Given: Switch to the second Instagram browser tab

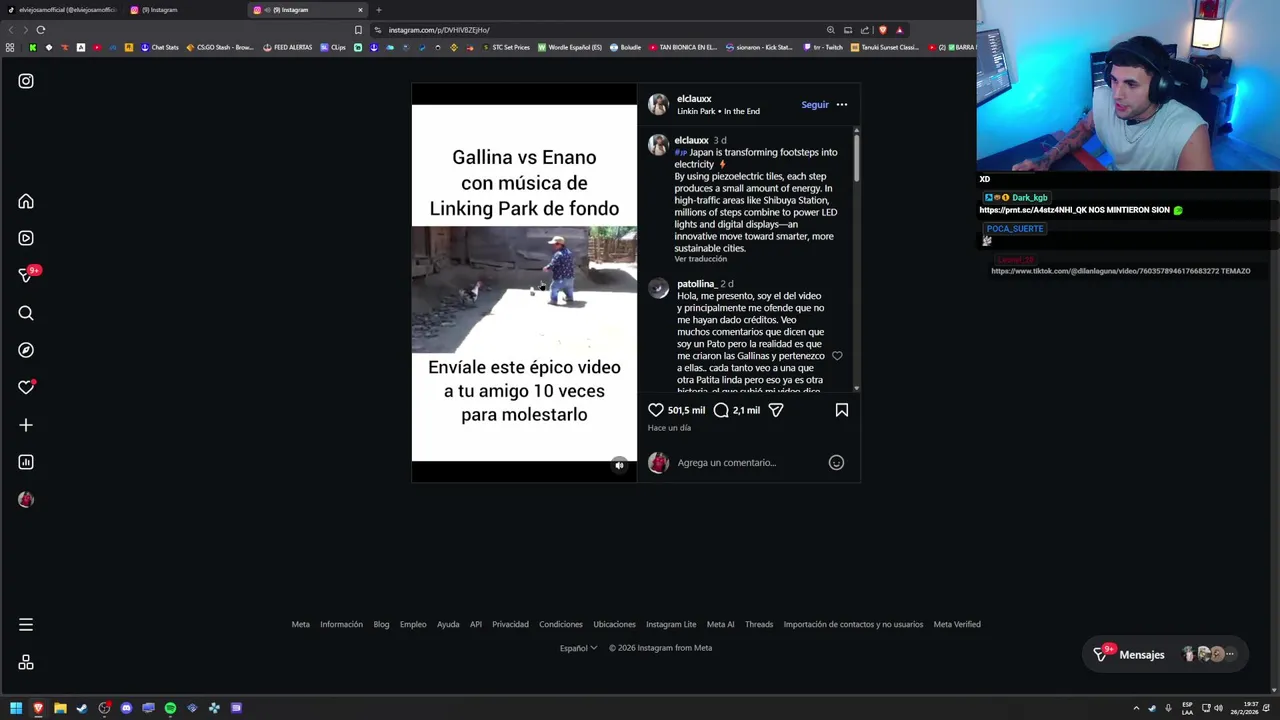Looking at the screenshot, I should 185,10.
